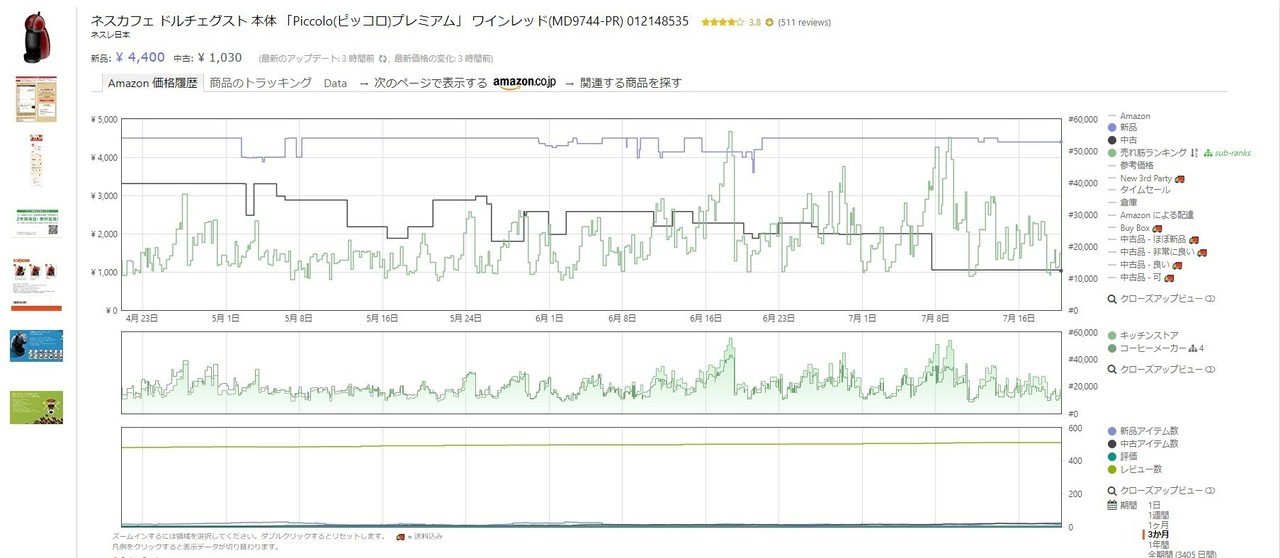Click the green 売れ筋ランキング color dot
The width and height of the screenshot is (1280, 558).
point(1111,152)
